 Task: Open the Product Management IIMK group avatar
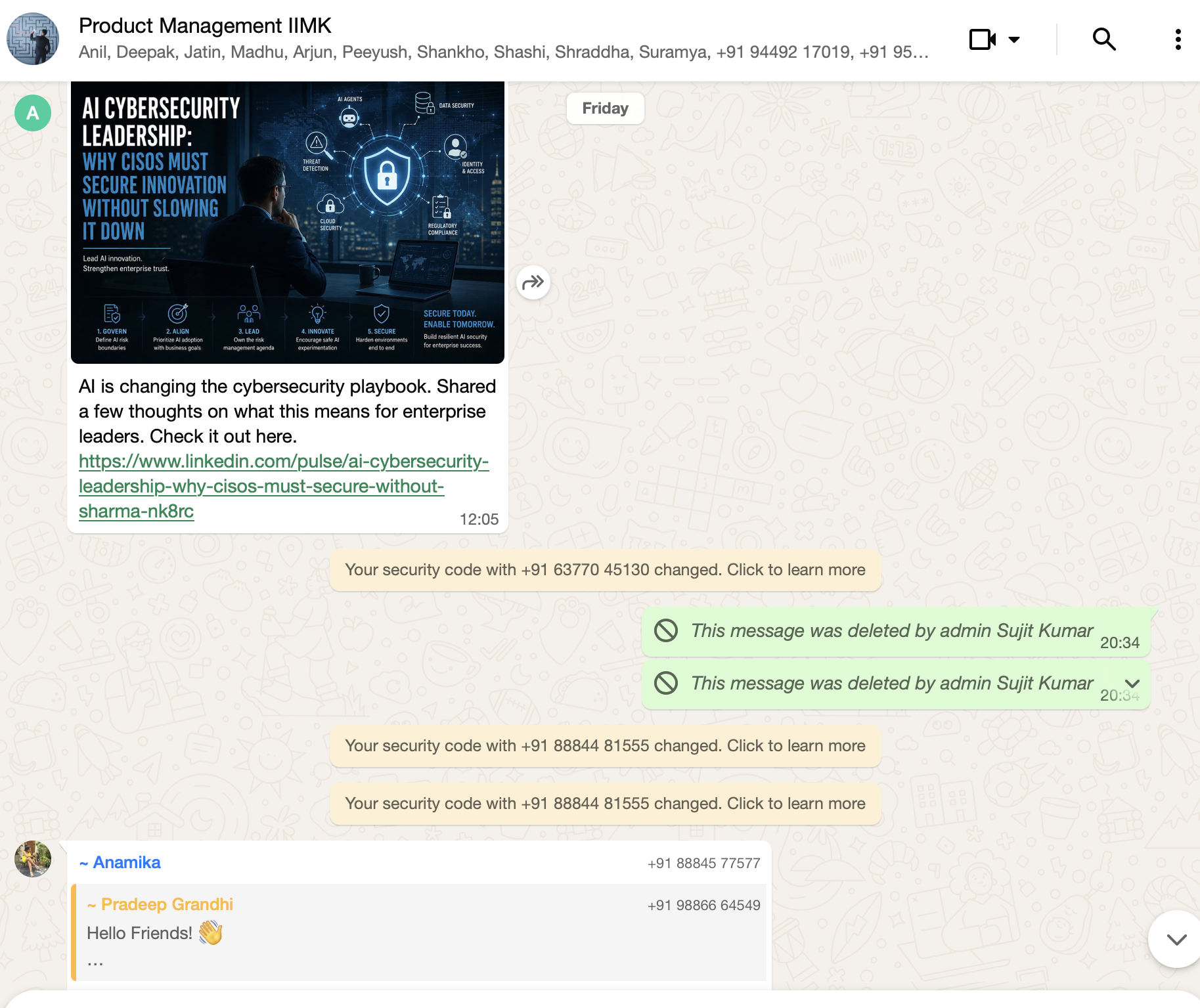point(33,39)
